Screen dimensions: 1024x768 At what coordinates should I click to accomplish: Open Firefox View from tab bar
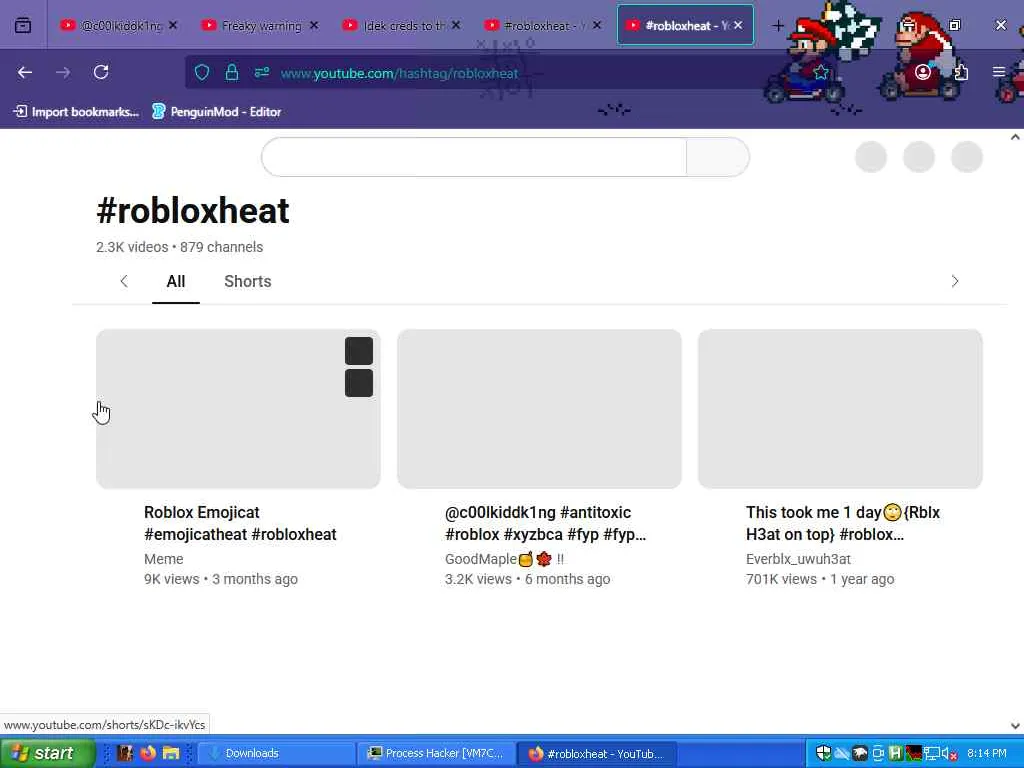coord(23,25)
